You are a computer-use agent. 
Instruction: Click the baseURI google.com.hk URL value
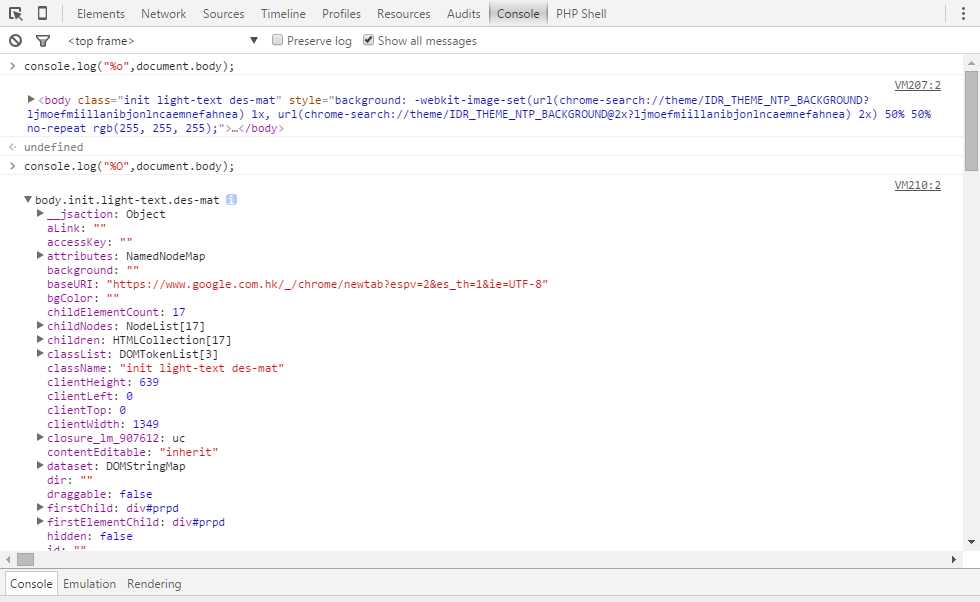point(328,284)
